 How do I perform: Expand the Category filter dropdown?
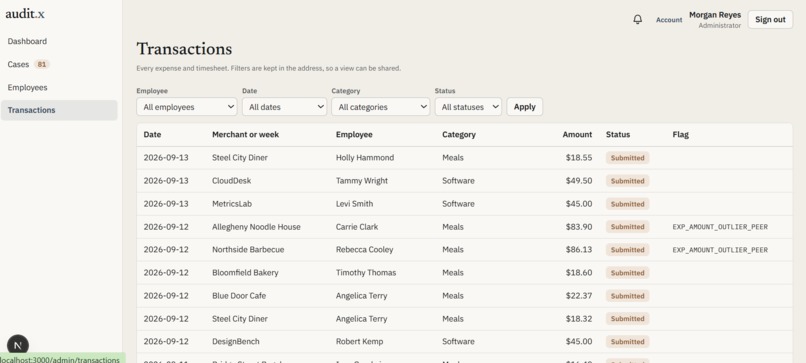click(380, 107)
